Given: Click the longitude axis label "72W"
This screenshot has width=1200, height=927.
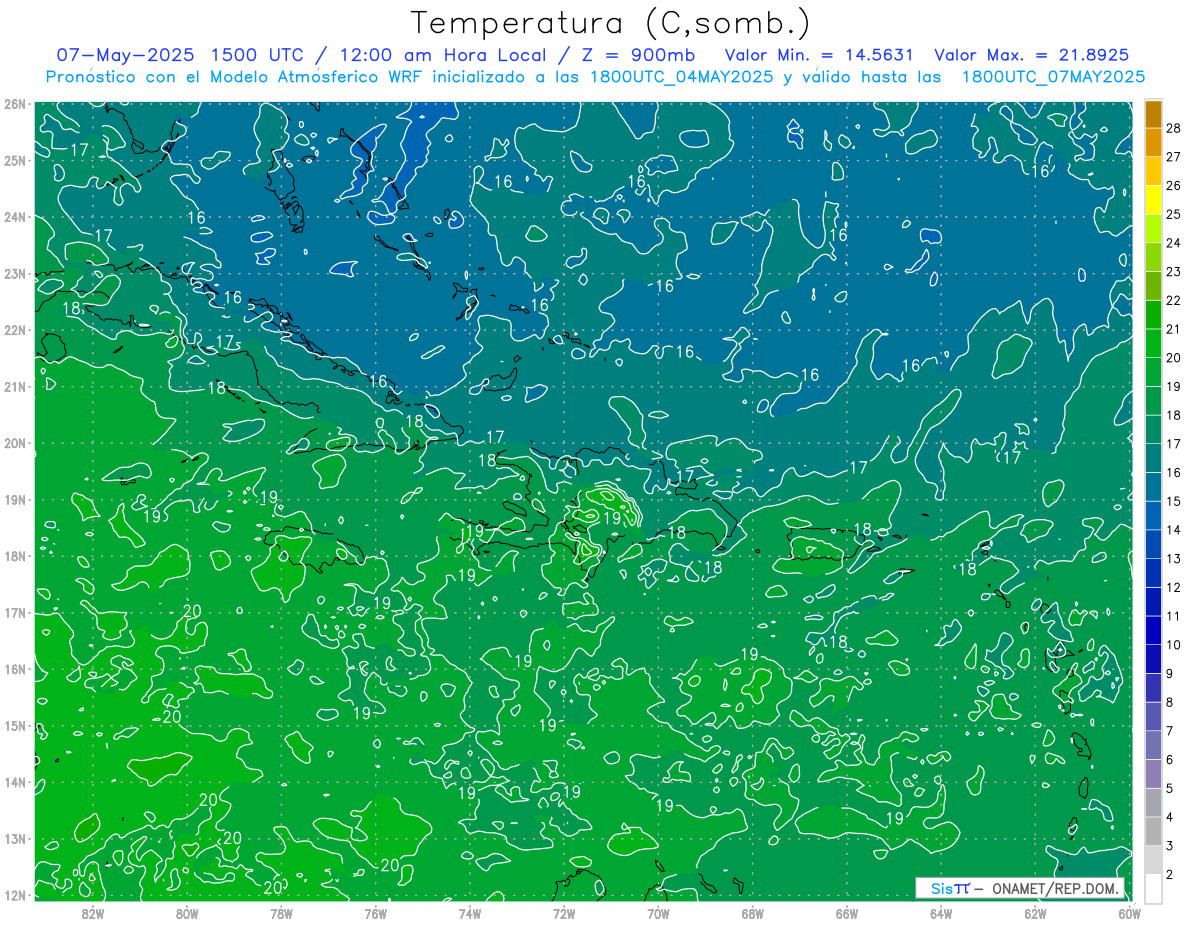Looking at the screenshot, I should (564, 913).
